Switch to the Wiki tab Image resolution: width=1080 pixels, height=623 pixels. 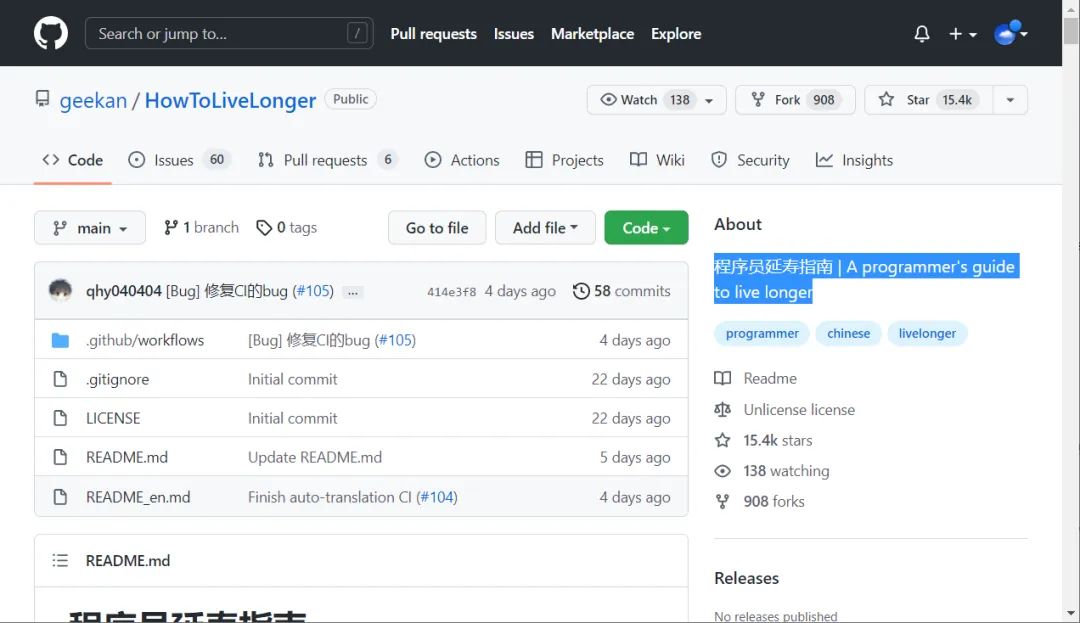[657, 160]
